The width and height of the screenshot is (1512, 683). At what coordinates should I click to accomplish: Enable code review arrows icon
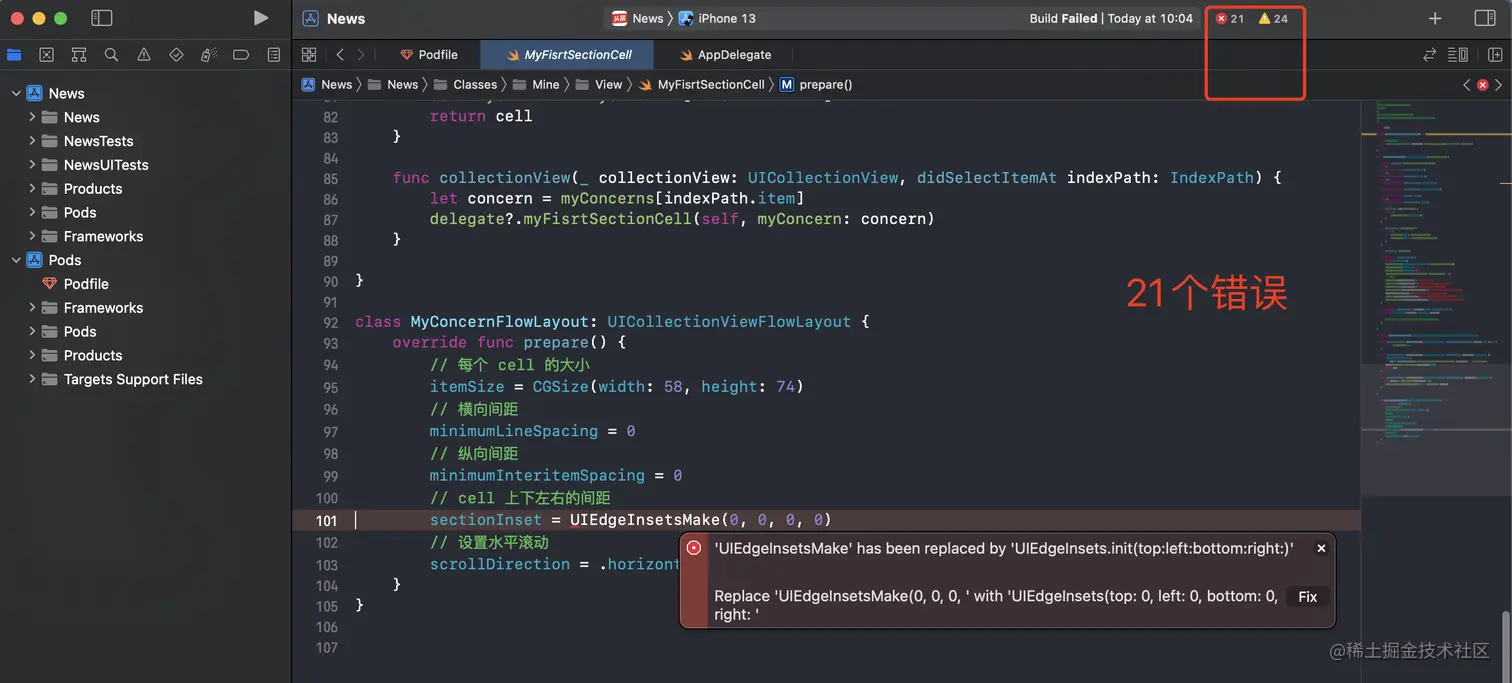(x=1430, y=55)
